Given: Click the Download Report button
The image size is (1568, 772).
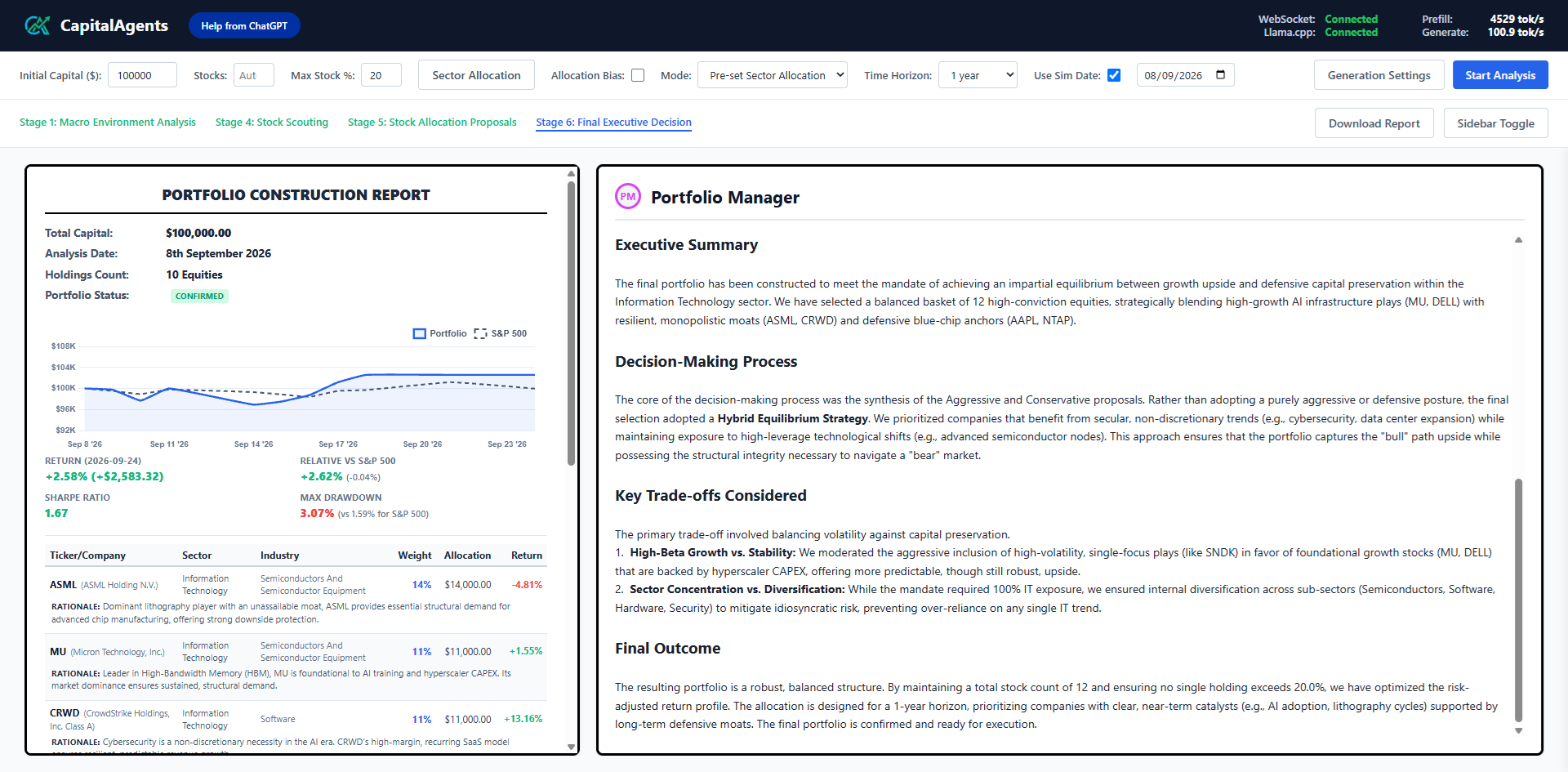Looking at the screenshot, I should [1374, 123].
